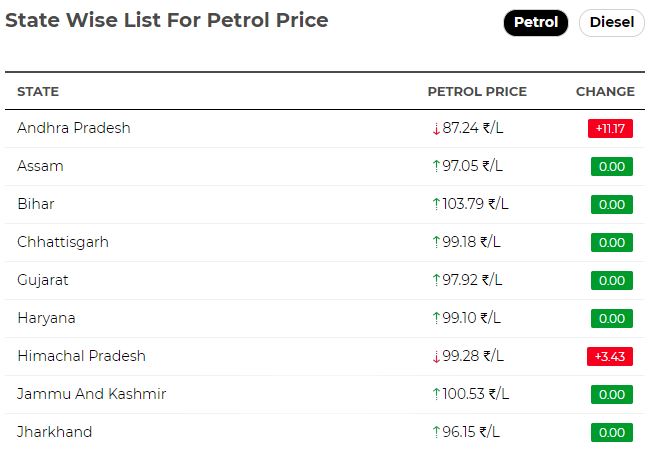Open the Himachal Pradesh state link

click(82, 356)
